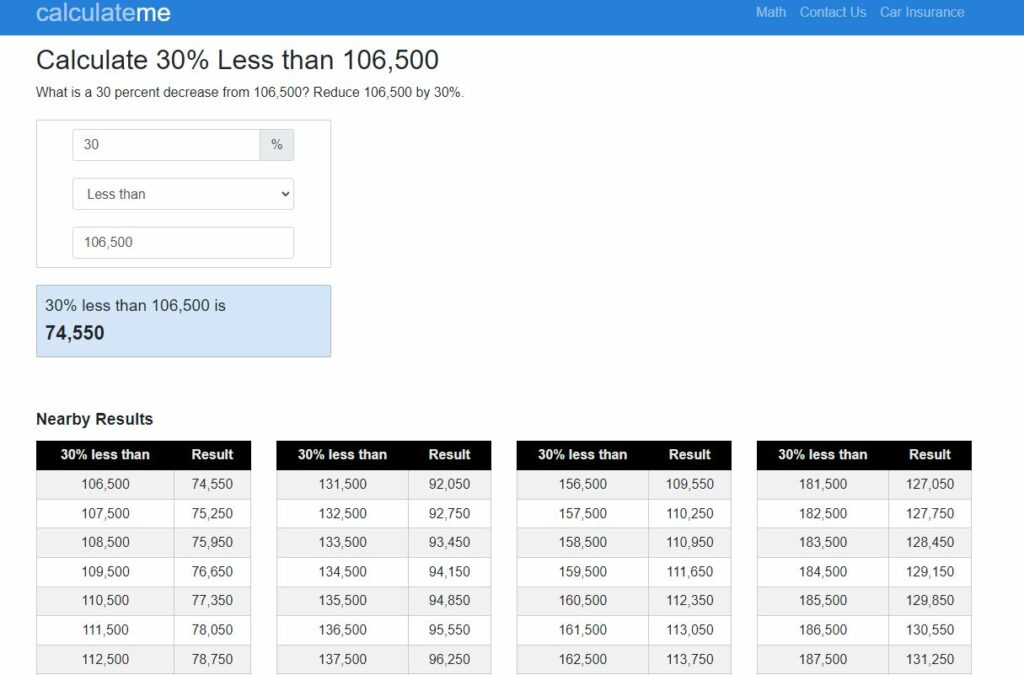Click result cell 110,950
Viewport: 1024px width, 675px height.
[x=690, y=542]
